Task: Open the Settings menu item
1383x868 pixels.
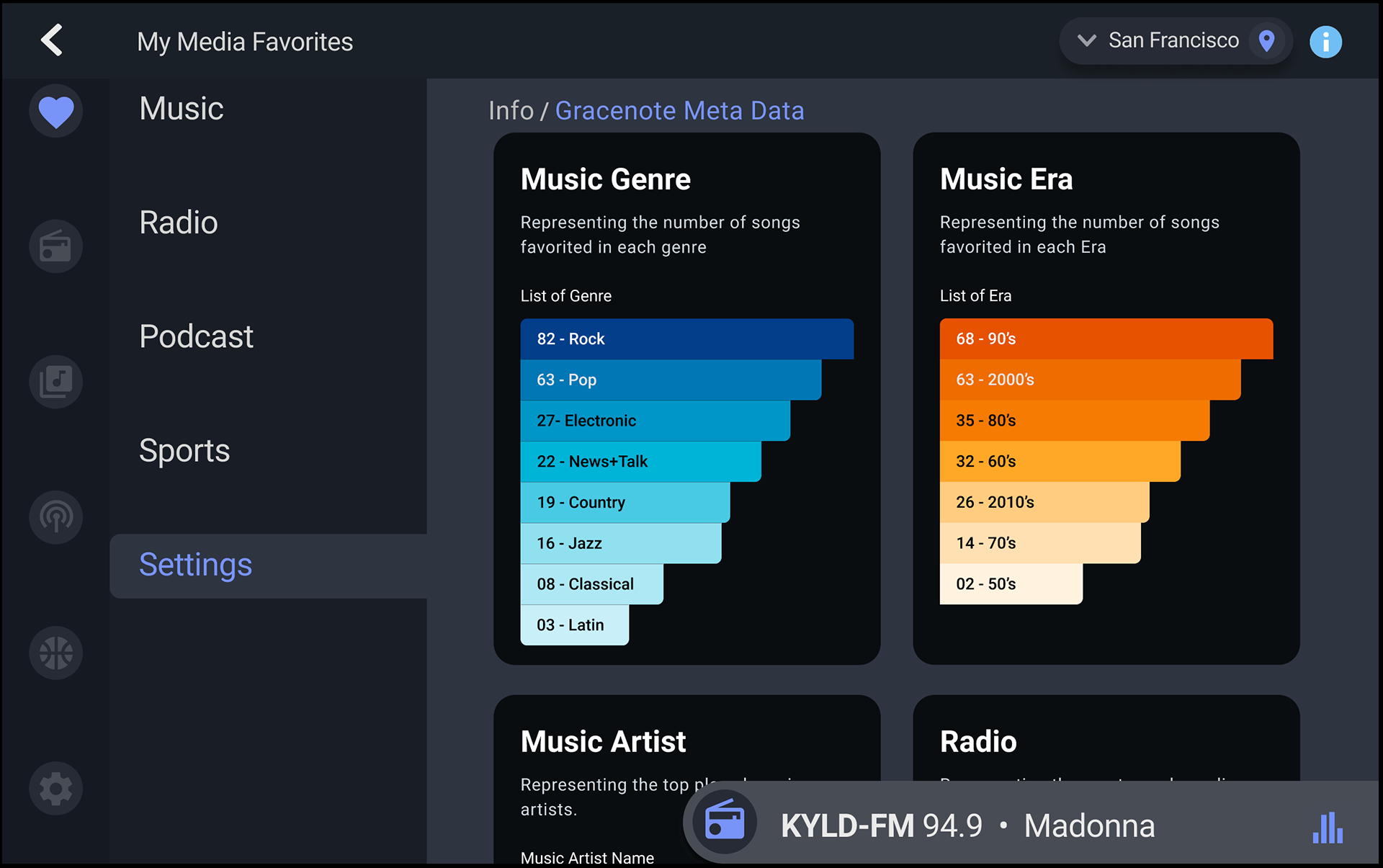Action: [195, 565]
